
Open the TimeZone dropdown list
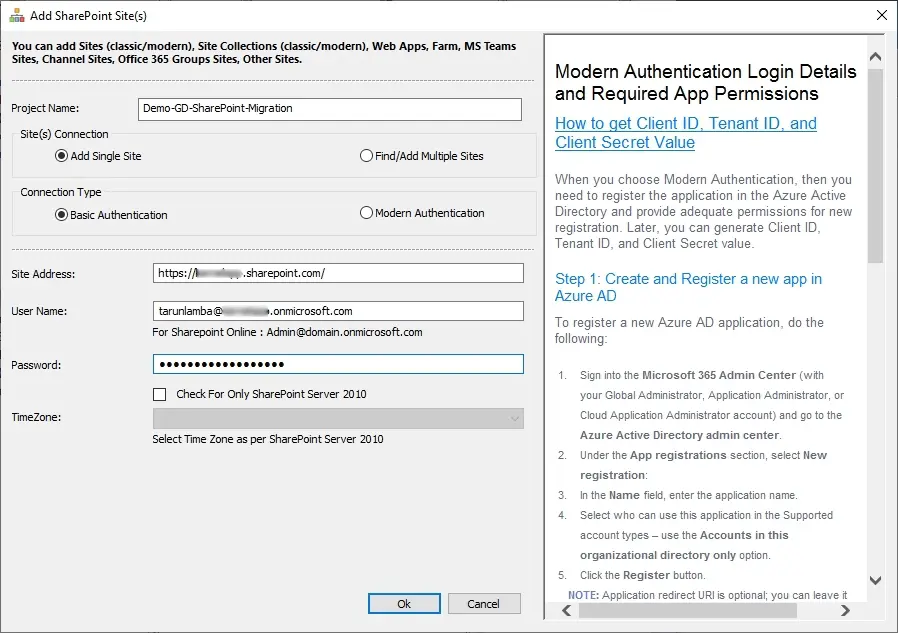[338, 418]
